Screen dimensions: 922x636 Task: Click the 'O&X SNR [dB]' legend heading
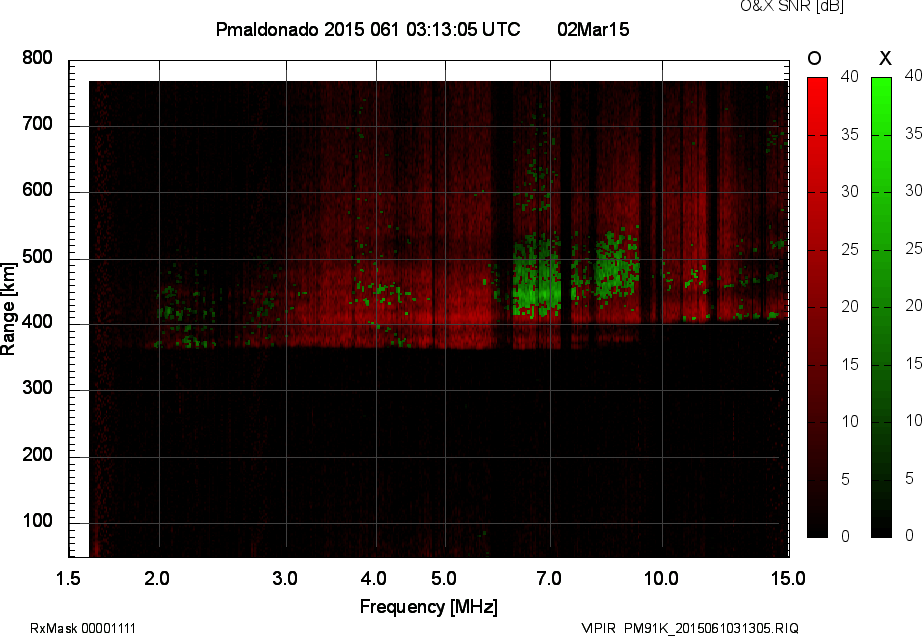coord(792,6)
